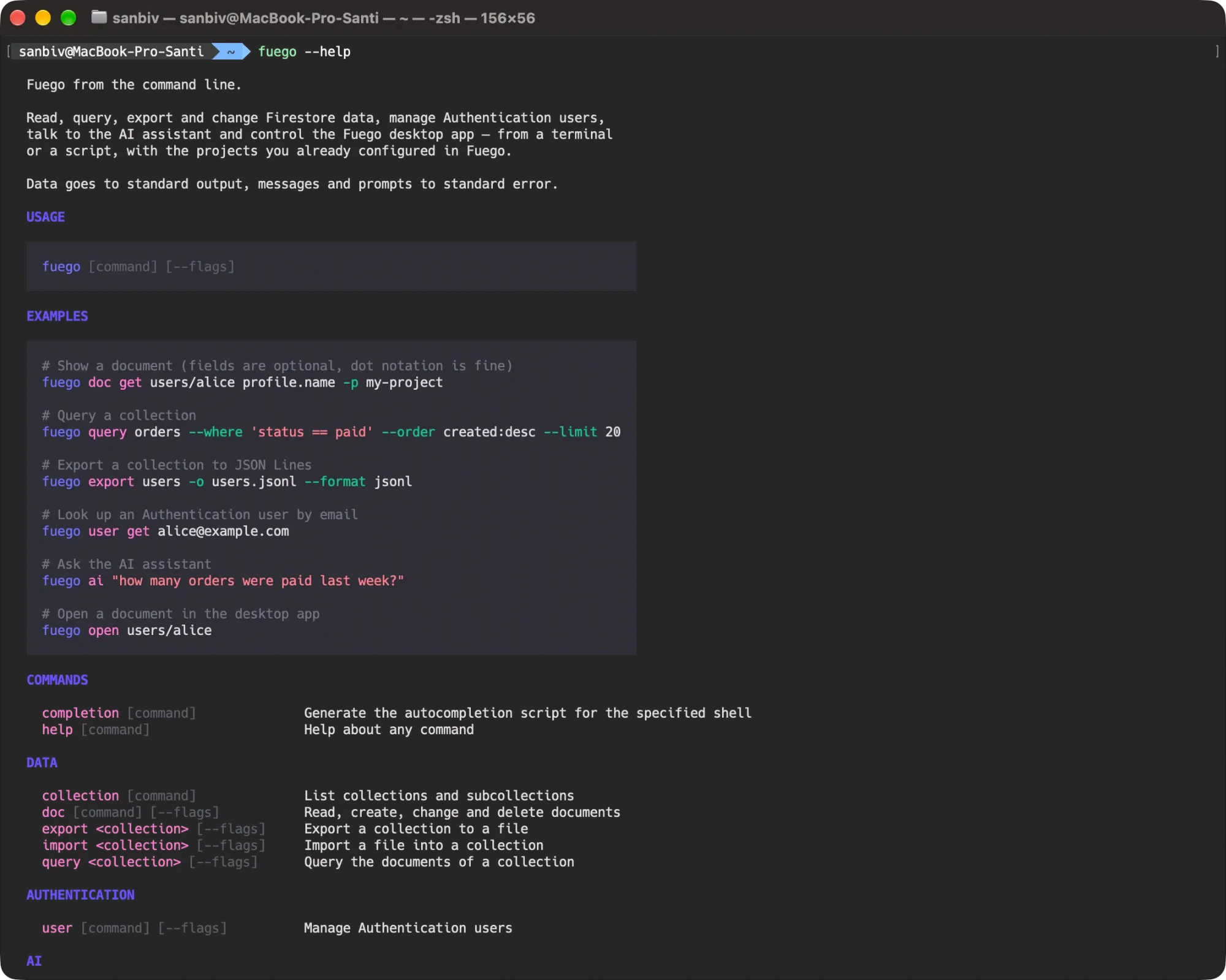Click the 'completion [command]' entry
Screen dimensions: 1226x980
click(119, 713)
